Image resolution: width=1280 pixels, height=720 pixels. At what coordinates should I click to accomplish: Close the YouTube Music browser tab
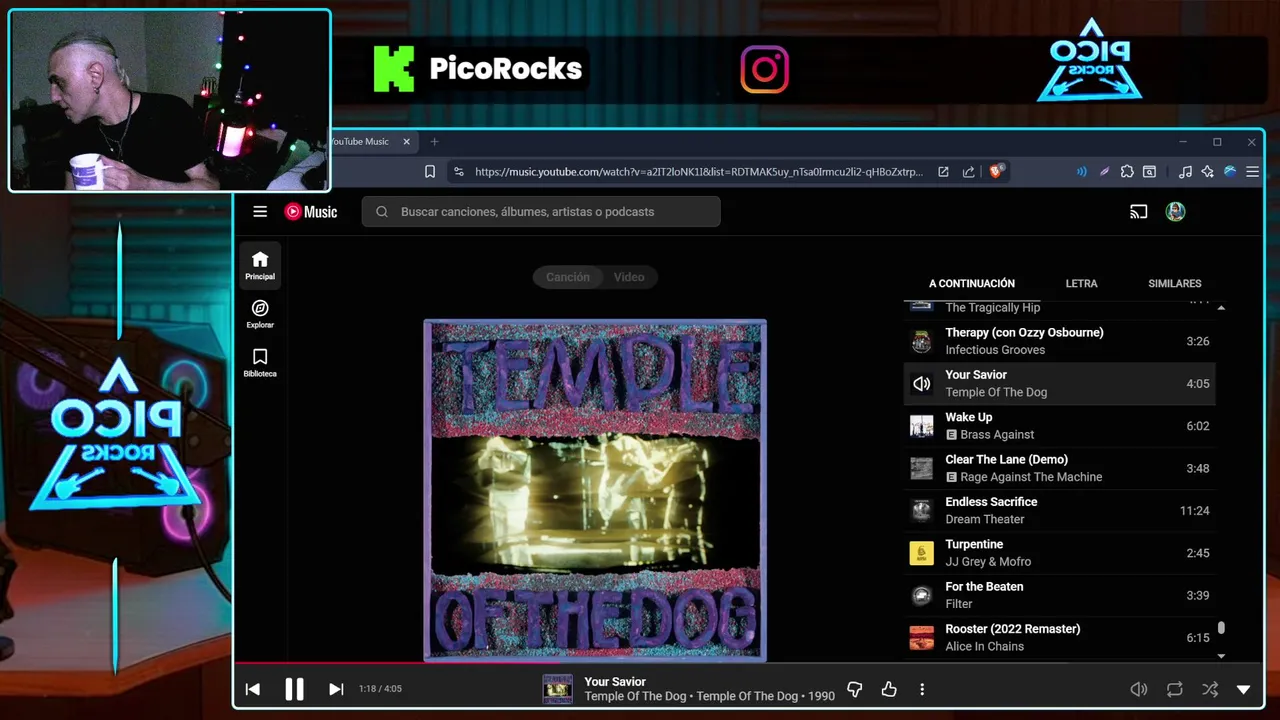(406, 142)
